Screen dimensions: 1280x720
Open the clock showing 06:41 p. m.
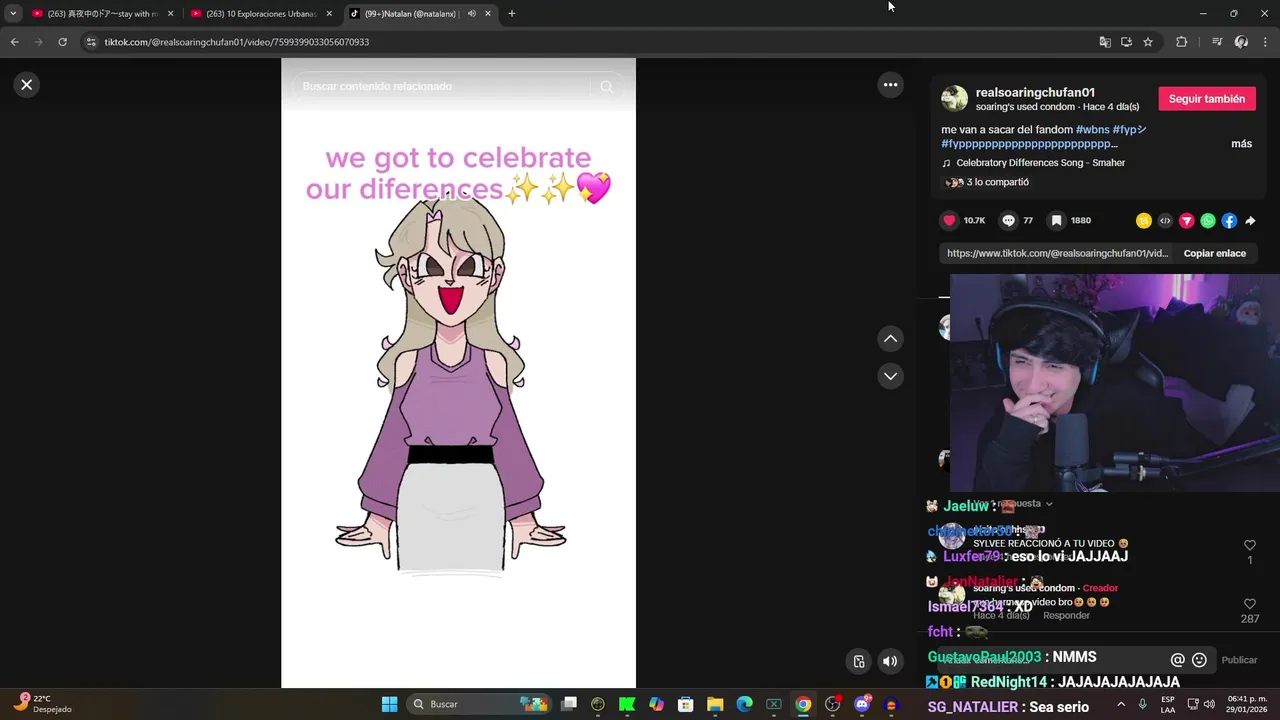pos(1247,704)
